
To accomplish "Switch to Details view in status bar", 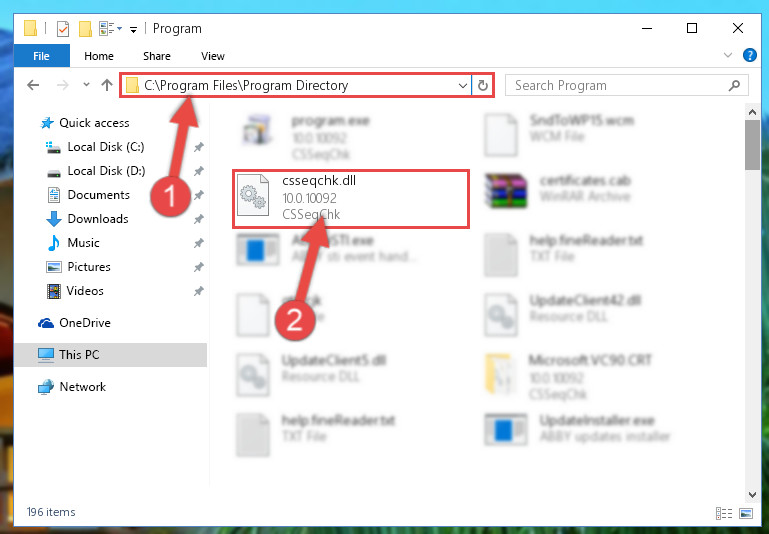I will [x=724, y=513].
